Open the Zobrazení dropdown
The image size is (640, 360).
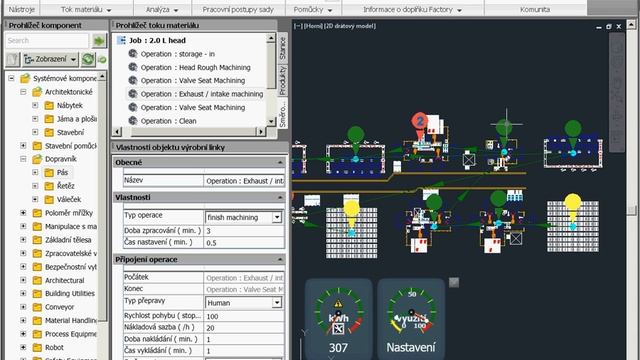pos(50,60)
